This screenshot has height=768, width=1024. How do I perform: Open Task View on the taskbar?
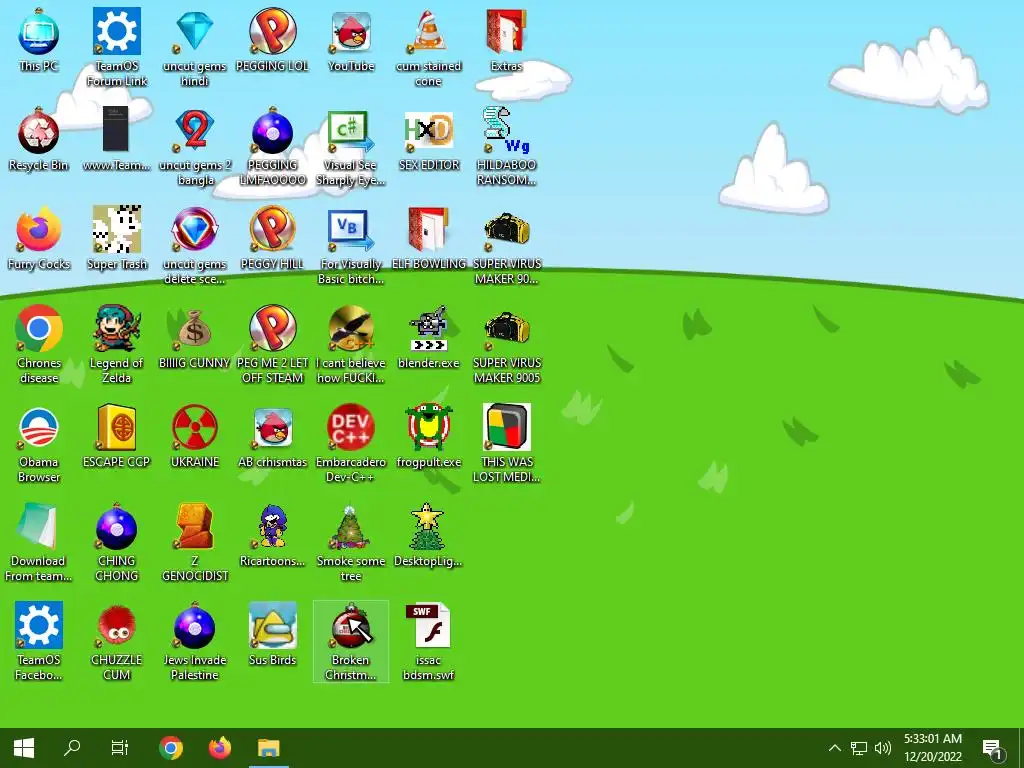click(120, 748)
